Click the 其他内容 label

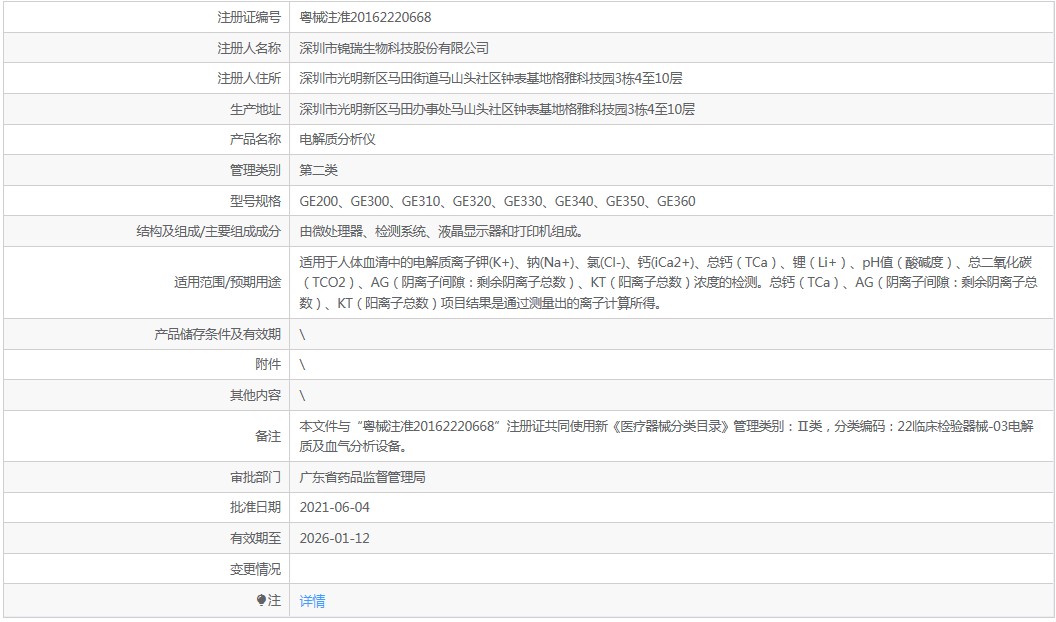pyautogui.click(x=255, y=396)
